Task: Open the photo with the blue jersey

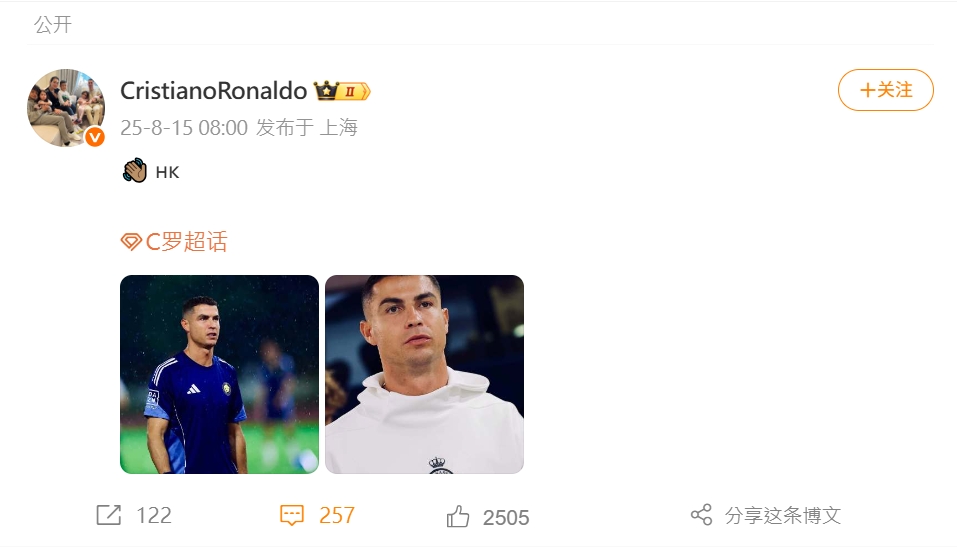Action: tap(219, 374)
